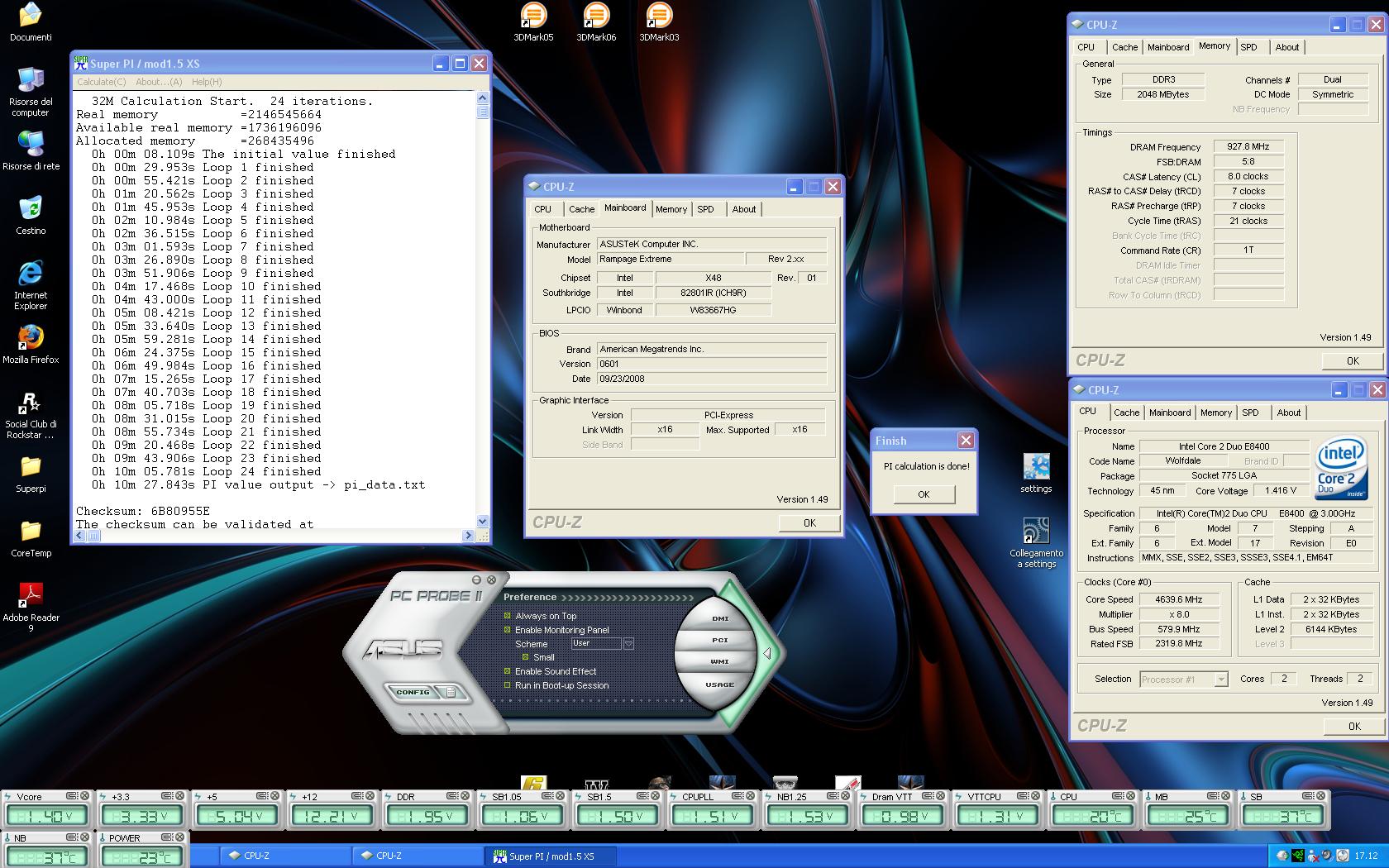
Task: Click the document icon beside CONFIG
Action: (x=450, y=692)
